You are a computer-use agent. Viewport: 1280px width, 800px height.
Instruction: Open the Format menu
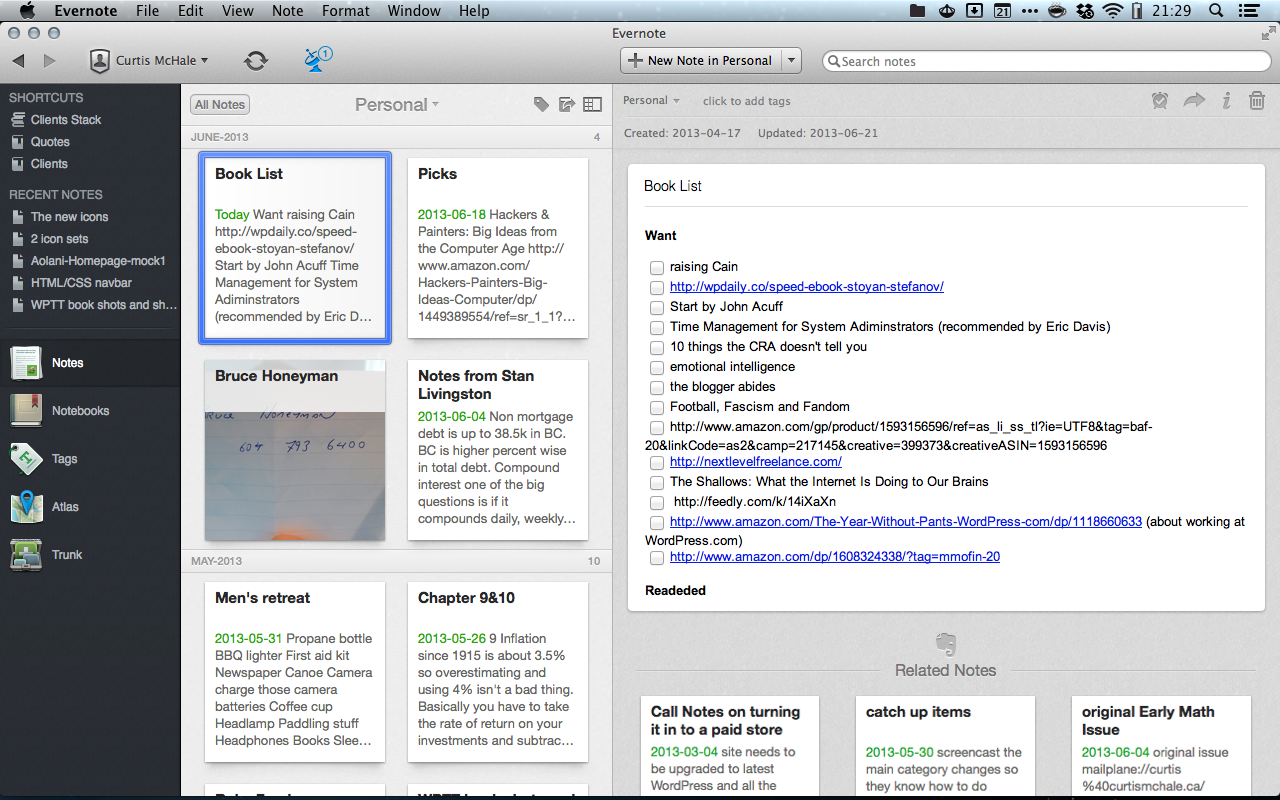(345, 10)
